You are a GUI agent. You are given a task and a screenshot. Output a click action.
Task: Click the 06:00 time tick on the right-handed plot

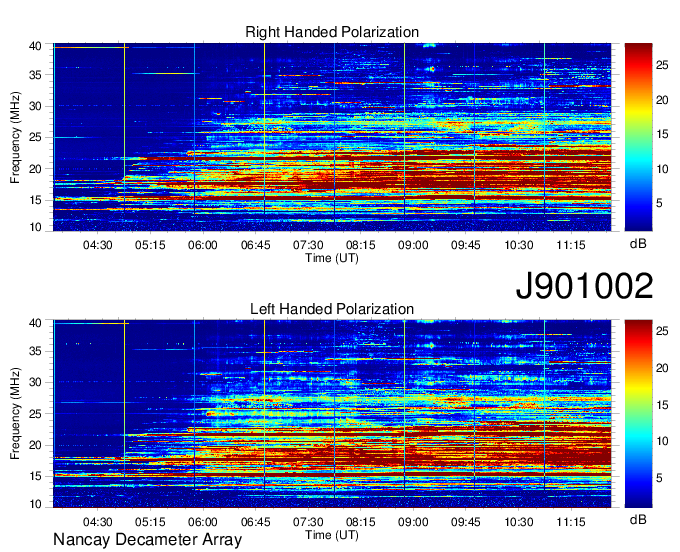[x=203, y=245]
